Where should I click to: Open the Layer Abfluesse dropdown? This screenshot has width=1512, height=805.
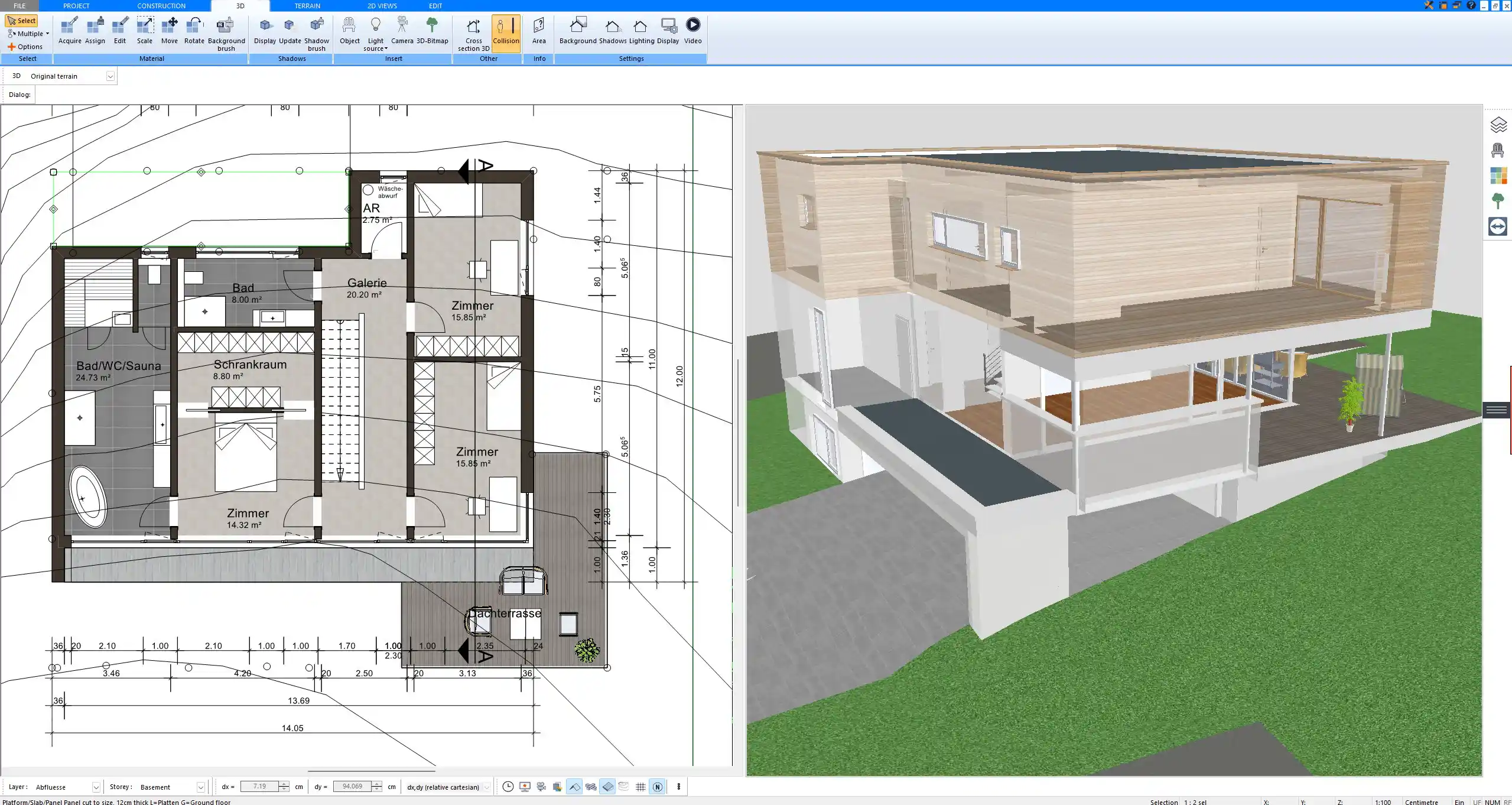point(96,787)
